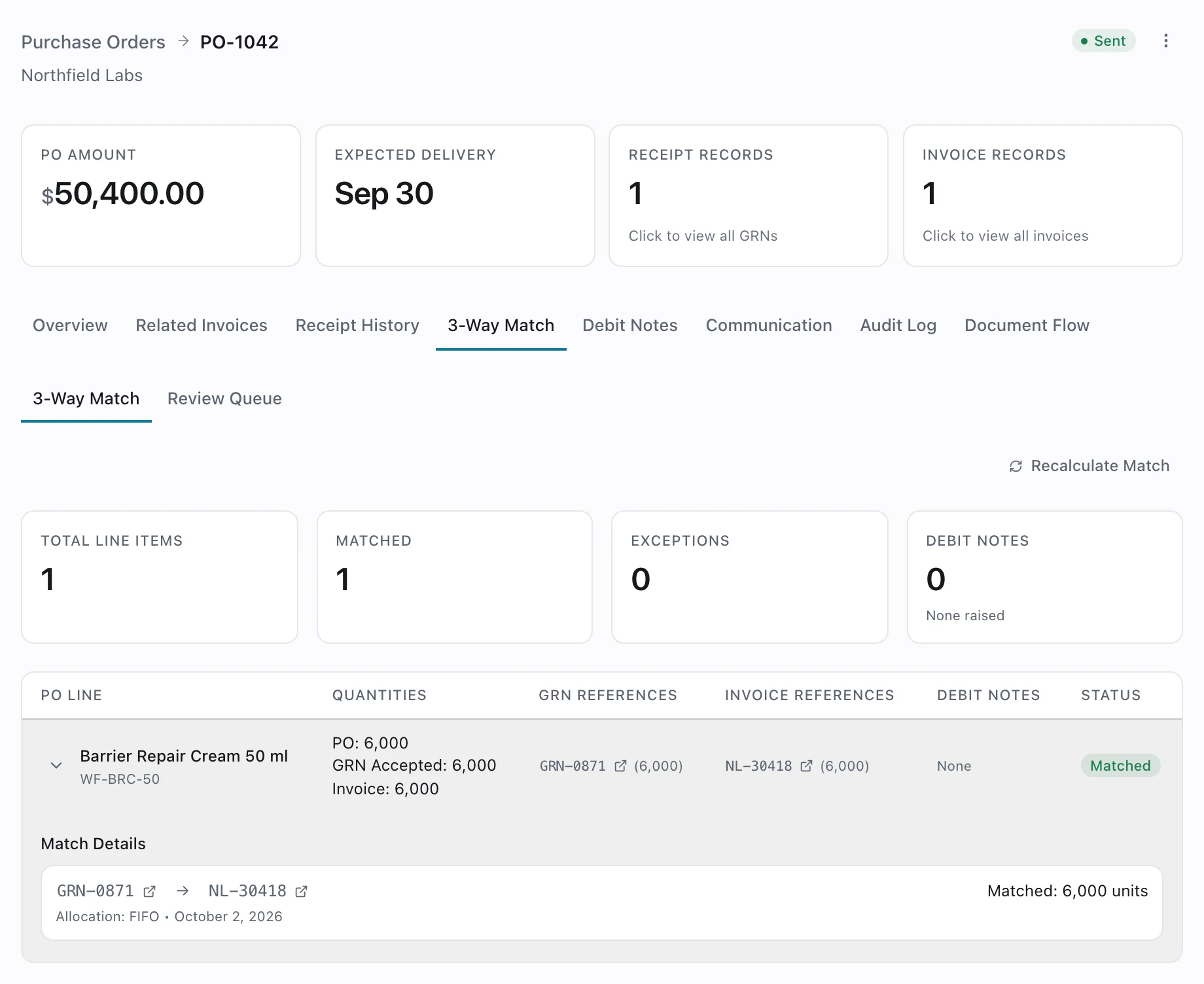
Task: Click Recalculate Match button
Action: (1089, 466)
